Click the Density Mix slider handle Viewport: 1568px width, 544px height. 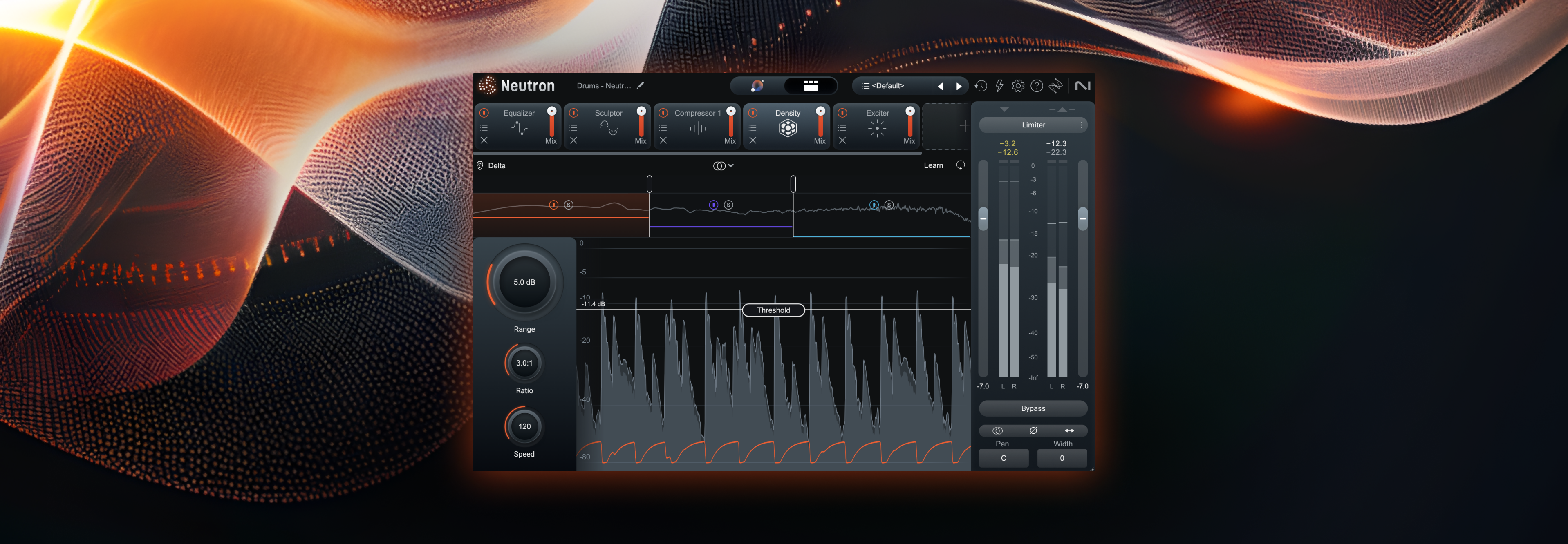coord(820,111)
